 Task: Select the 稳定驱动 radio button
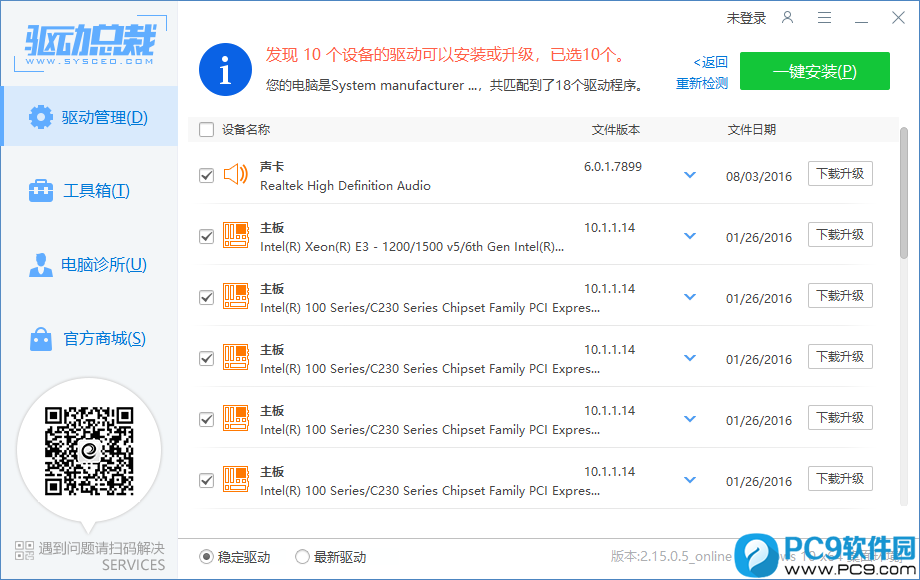tap(206, 557)
